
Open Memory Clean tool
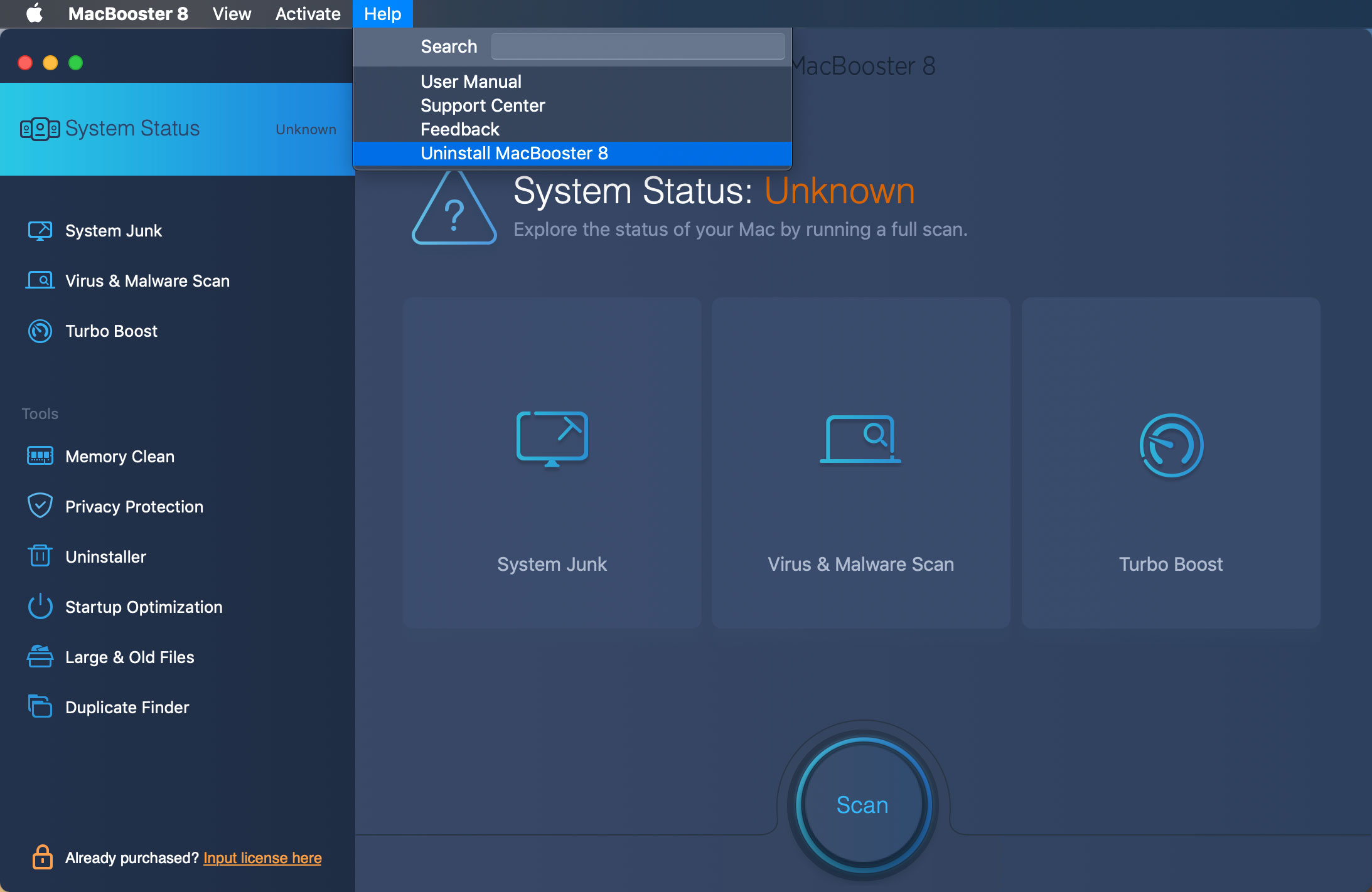[120, 457]
